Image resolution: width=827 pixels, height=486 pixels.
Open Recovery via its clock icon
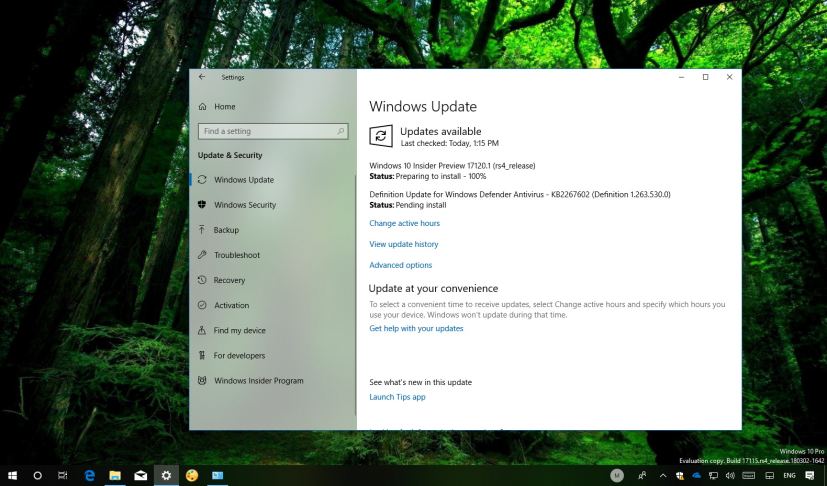click(x=202, y=280)
